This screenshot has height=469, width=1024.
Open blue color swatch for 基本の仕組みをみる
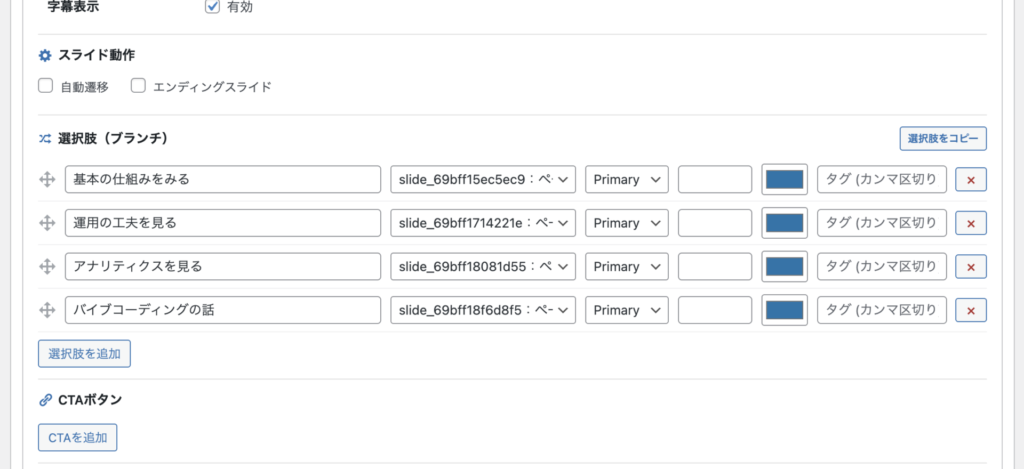784,180
